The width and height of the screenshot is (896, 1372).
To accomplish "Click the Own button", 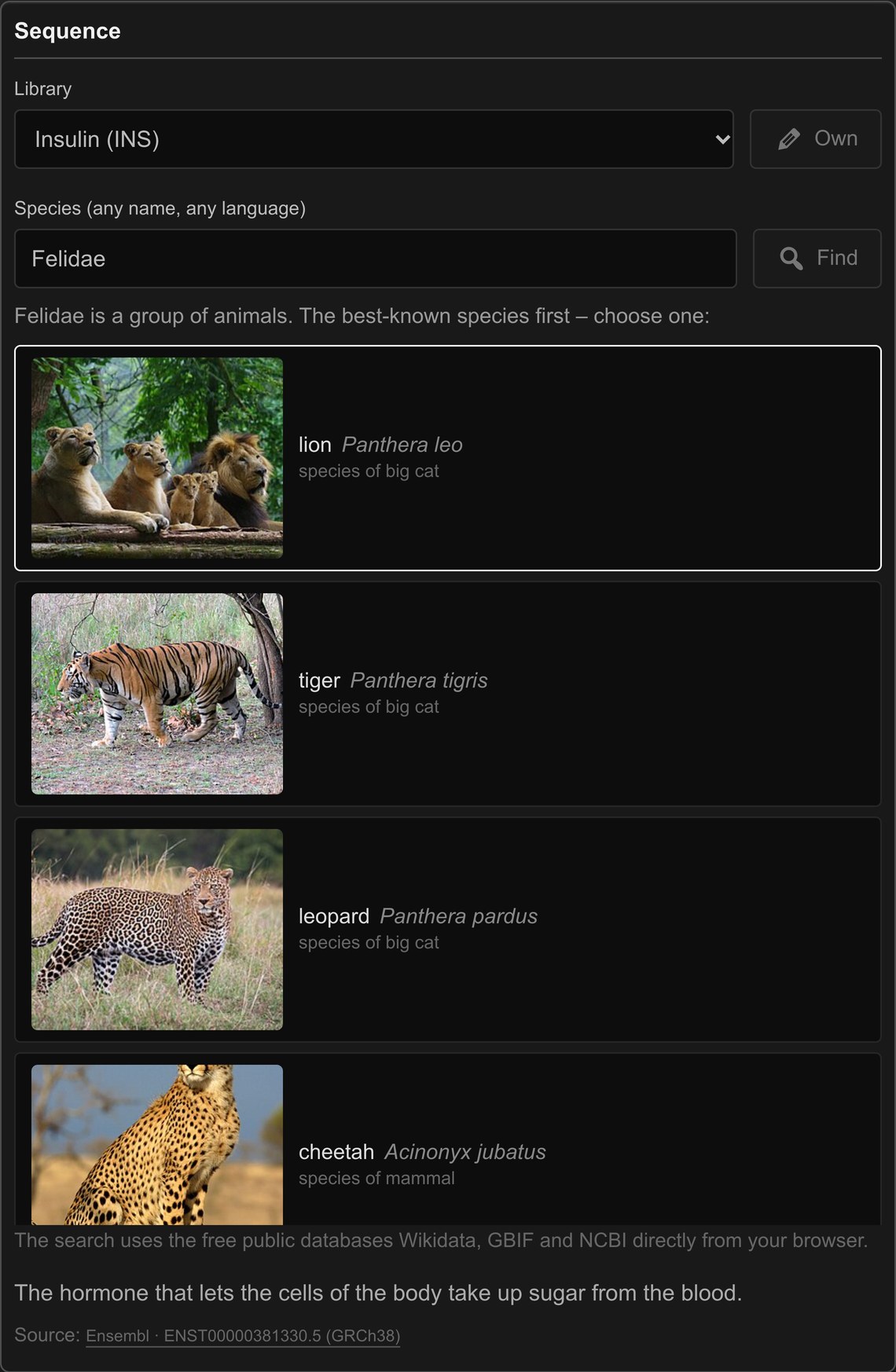I will (x=816, y=139).
